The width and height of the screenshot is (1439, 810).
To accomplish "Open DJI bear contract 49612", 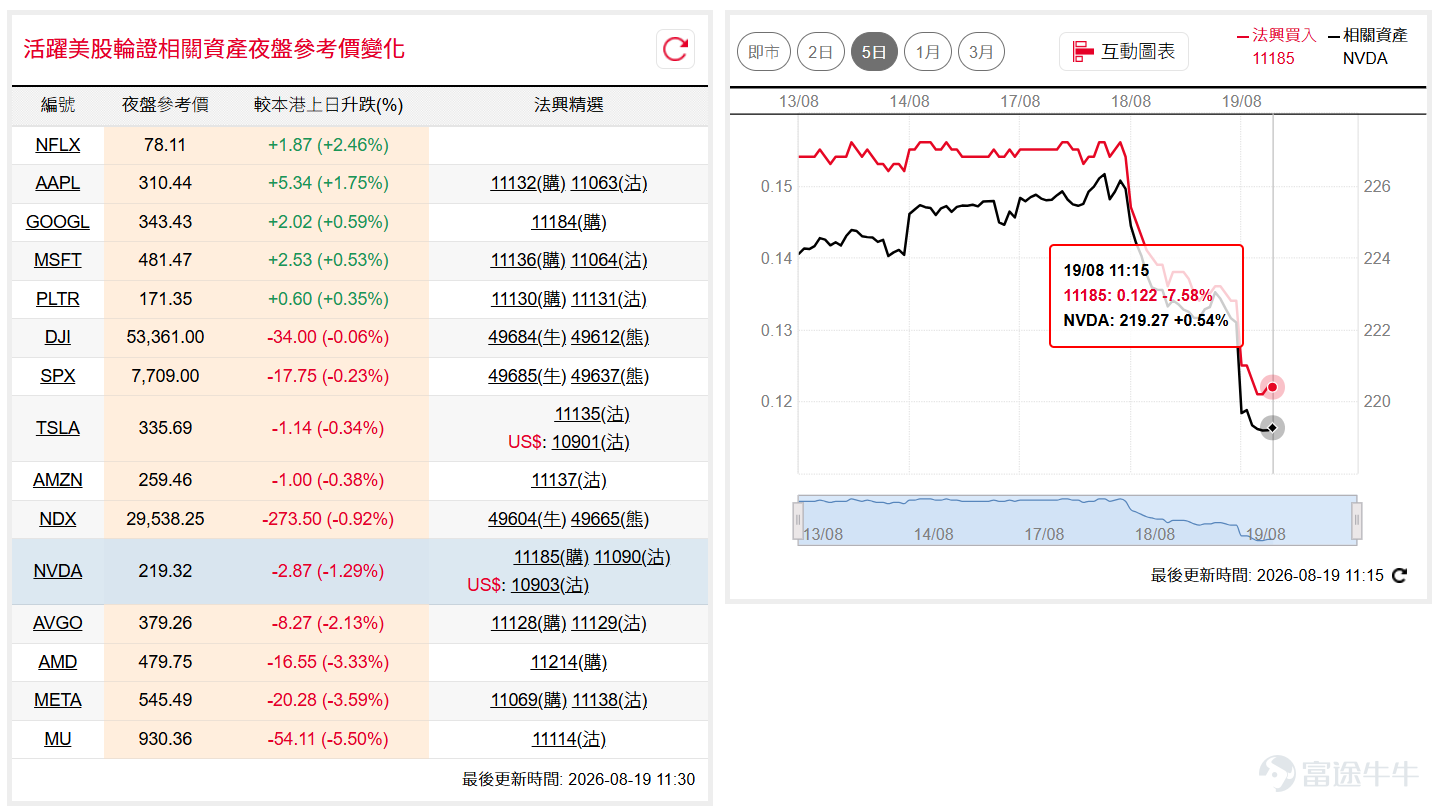I will (609, 337).
